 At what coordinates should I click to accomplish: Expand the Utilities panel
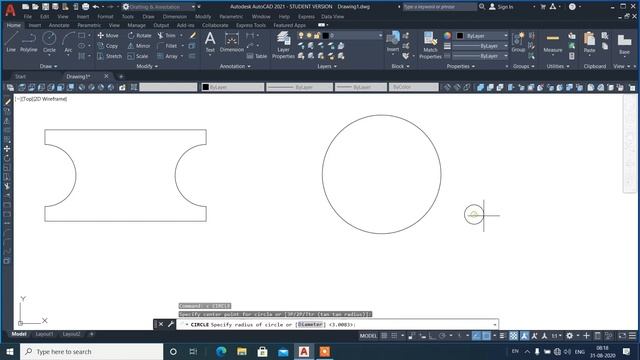pos(558,66)
